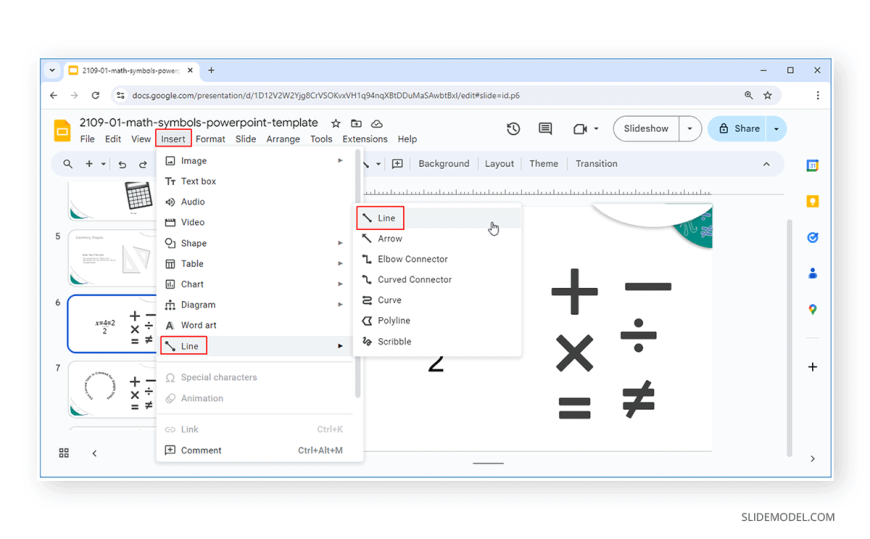
Task: Bookmark this page with star icon
Action: pos(767,95)
